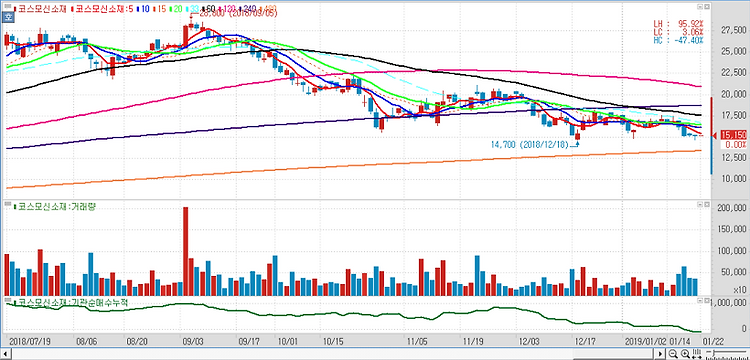Click the LH : 95.92% readout
750x360 pixels.
coord(678,23)
